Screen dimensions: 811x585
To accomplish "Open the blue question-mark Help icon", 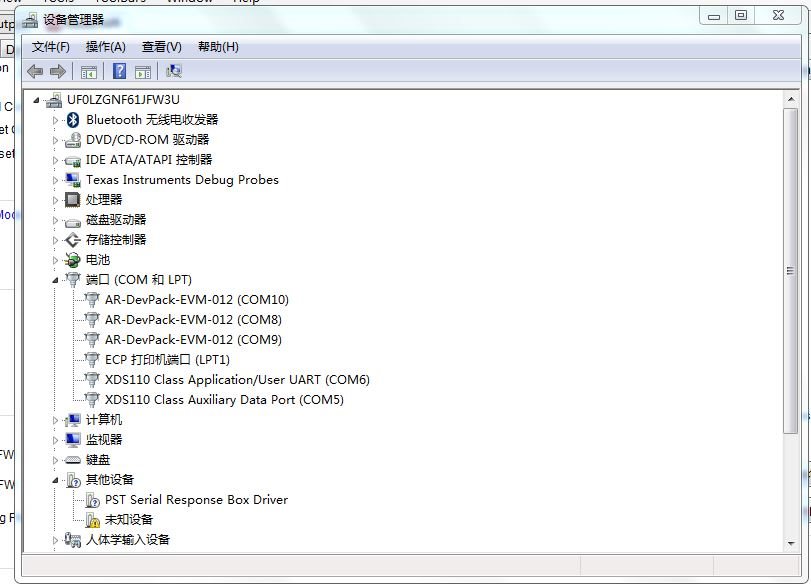I will (x=119, y=71).
